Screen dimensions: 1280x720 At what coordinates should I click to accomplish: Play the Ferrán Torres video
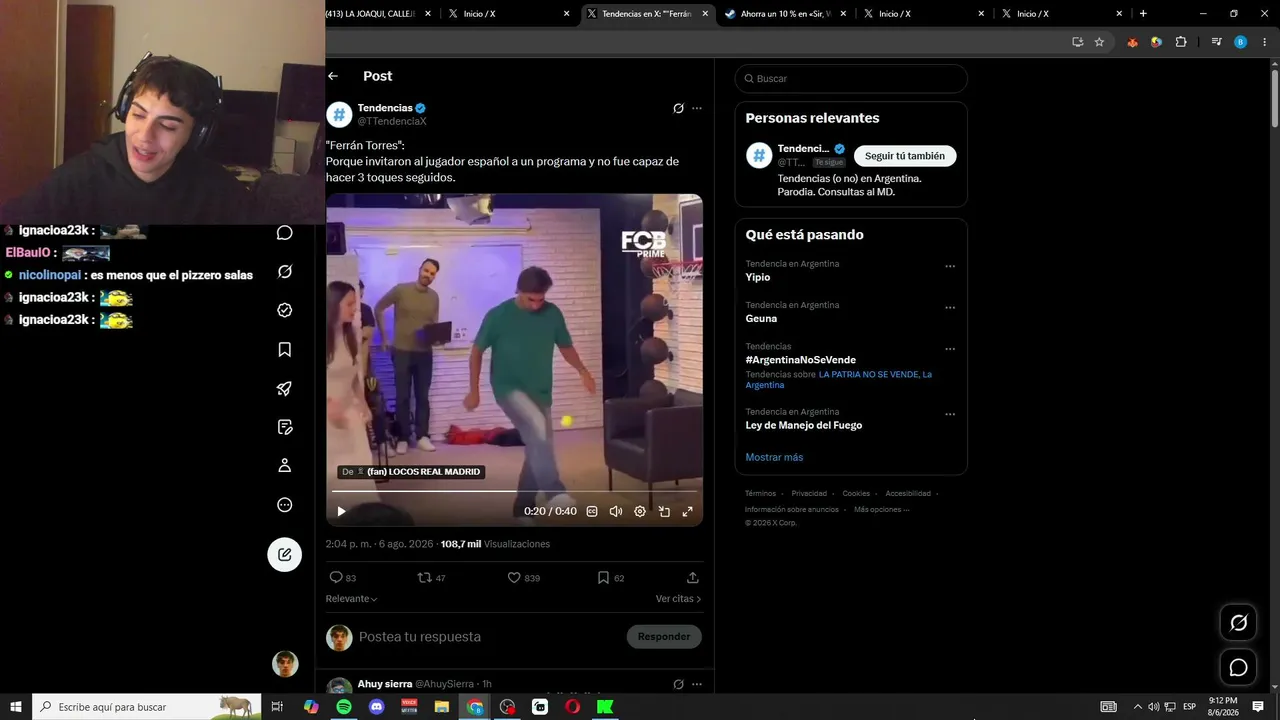click(x=341, y=511)
